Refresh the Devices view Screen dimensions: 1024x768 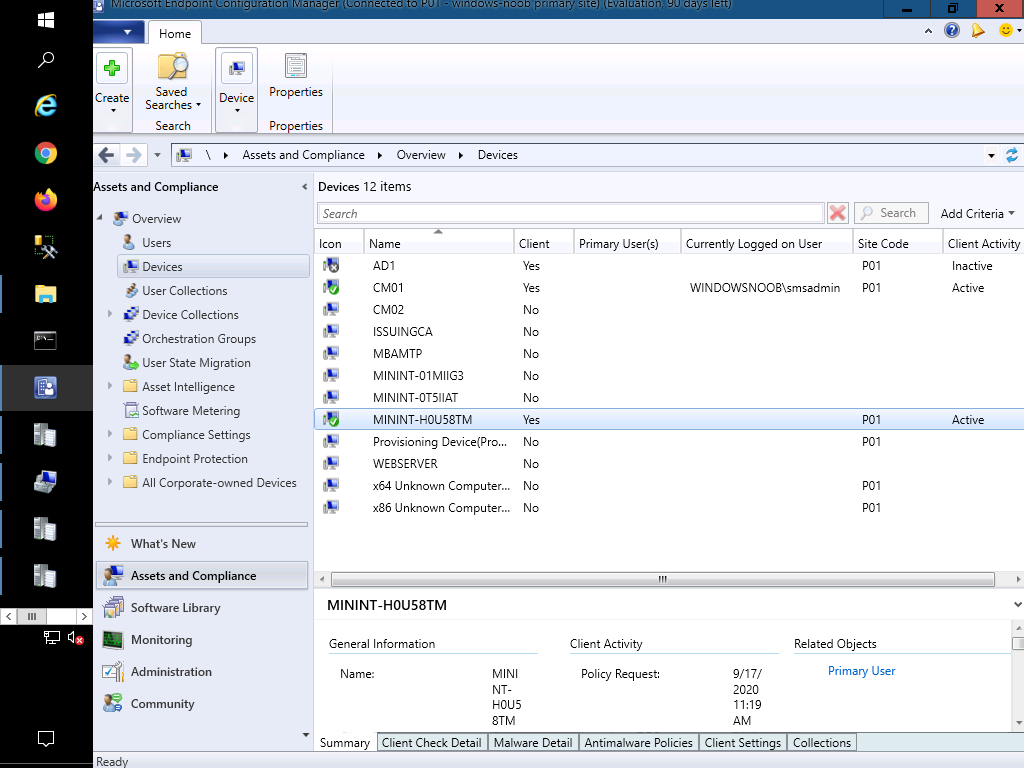pos(1012,155)
